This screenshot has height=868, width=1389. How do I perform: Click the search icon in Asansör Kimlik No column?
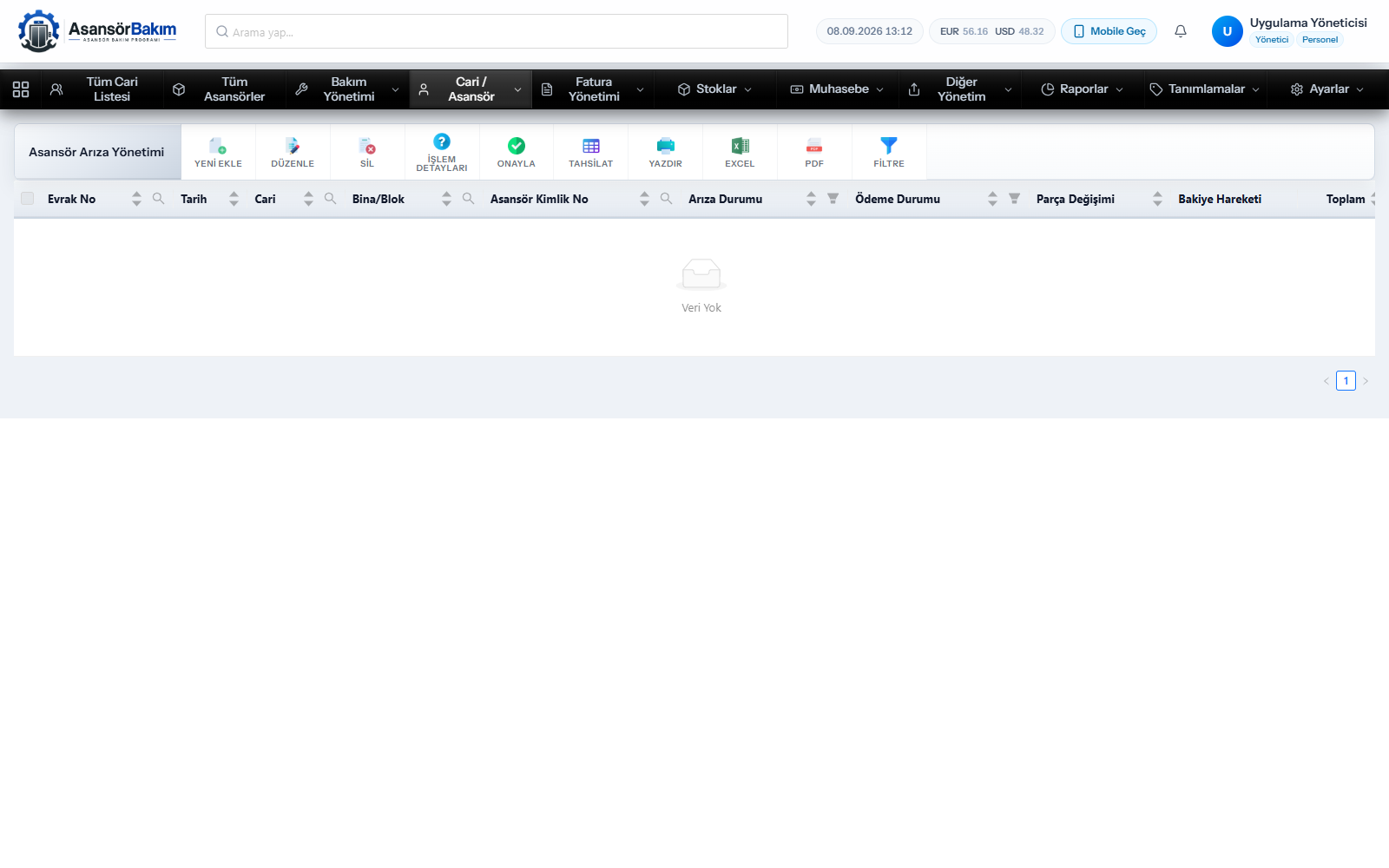click(x=666, y=199)
